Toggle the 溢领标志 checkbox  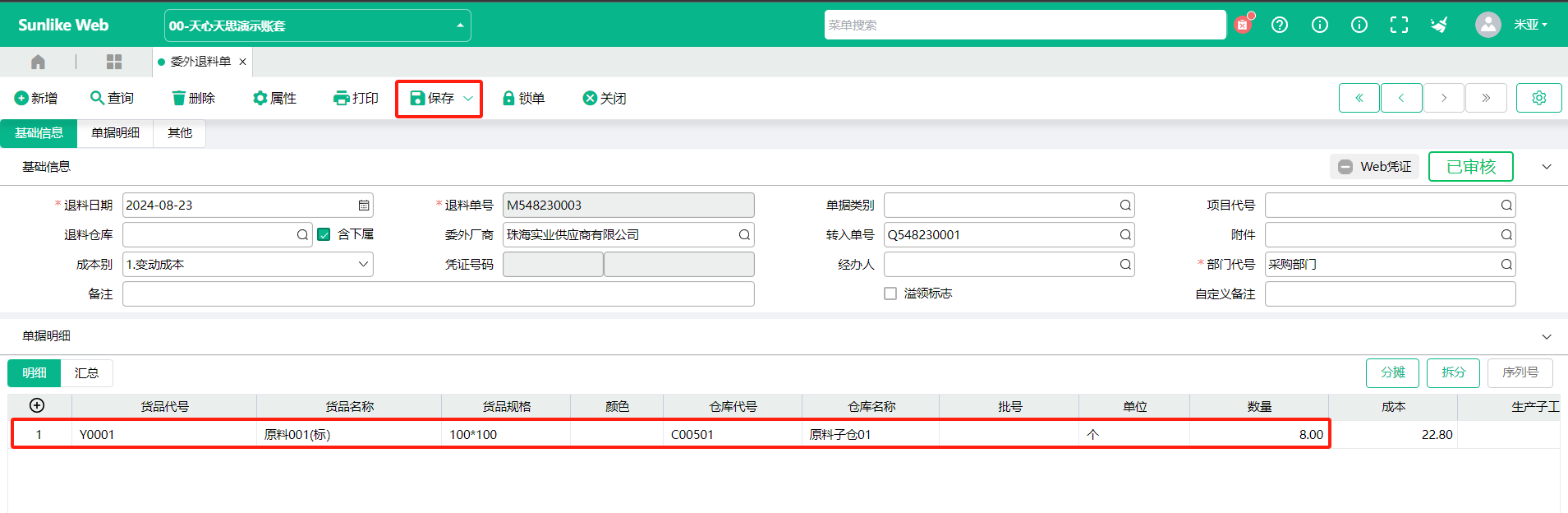tap(890, 293)
